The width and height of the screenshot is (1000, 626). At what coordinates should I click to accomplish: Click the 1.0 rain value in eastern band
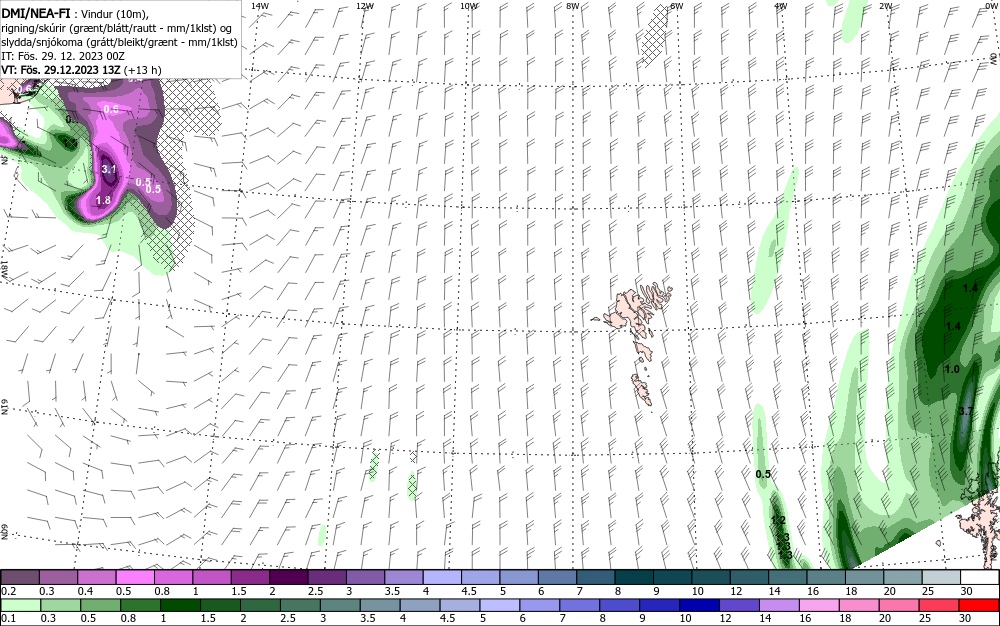(952, 369)
